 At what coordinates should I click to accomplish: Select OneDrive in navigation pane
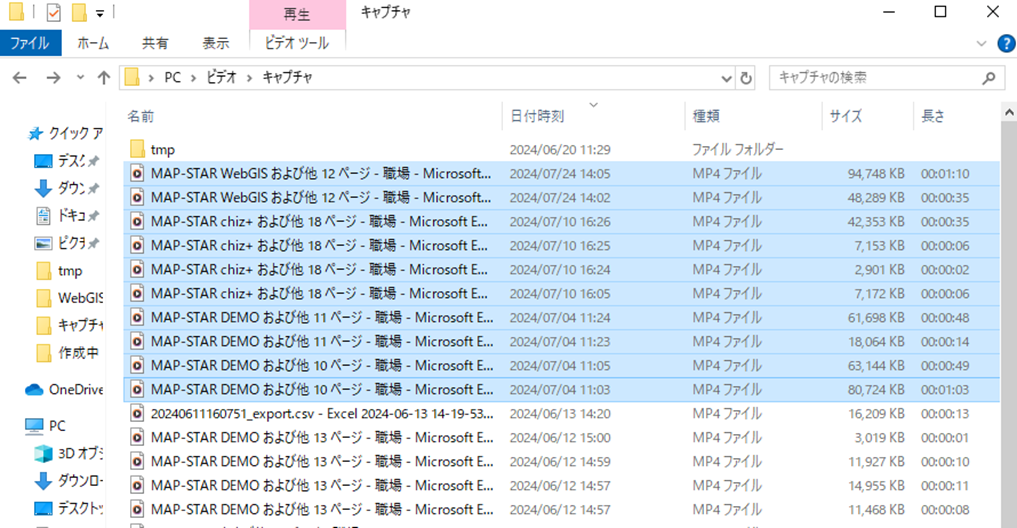(64, 389)
